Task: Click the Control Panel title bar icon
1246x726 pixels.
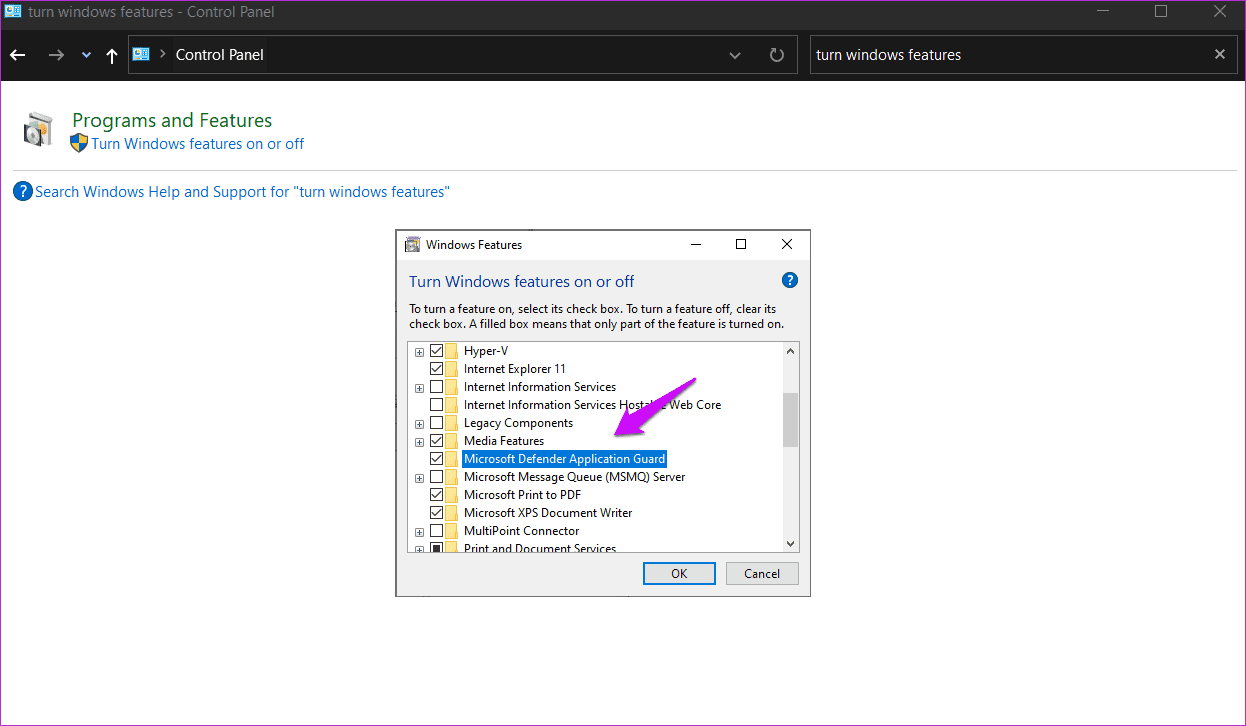Action: [x=12, y=12]
